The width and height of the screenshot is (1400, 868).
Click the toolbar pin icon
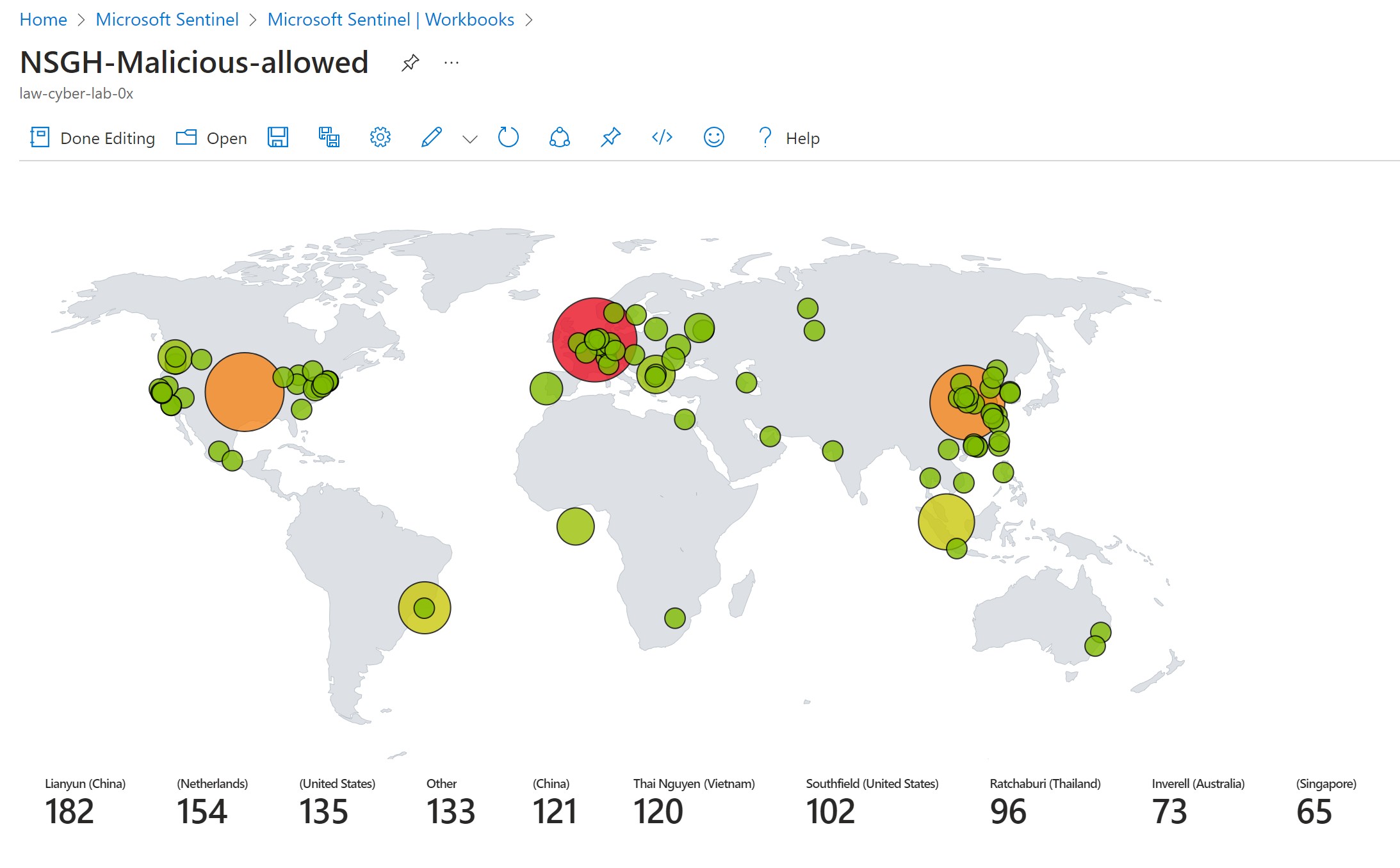[610, 138]
